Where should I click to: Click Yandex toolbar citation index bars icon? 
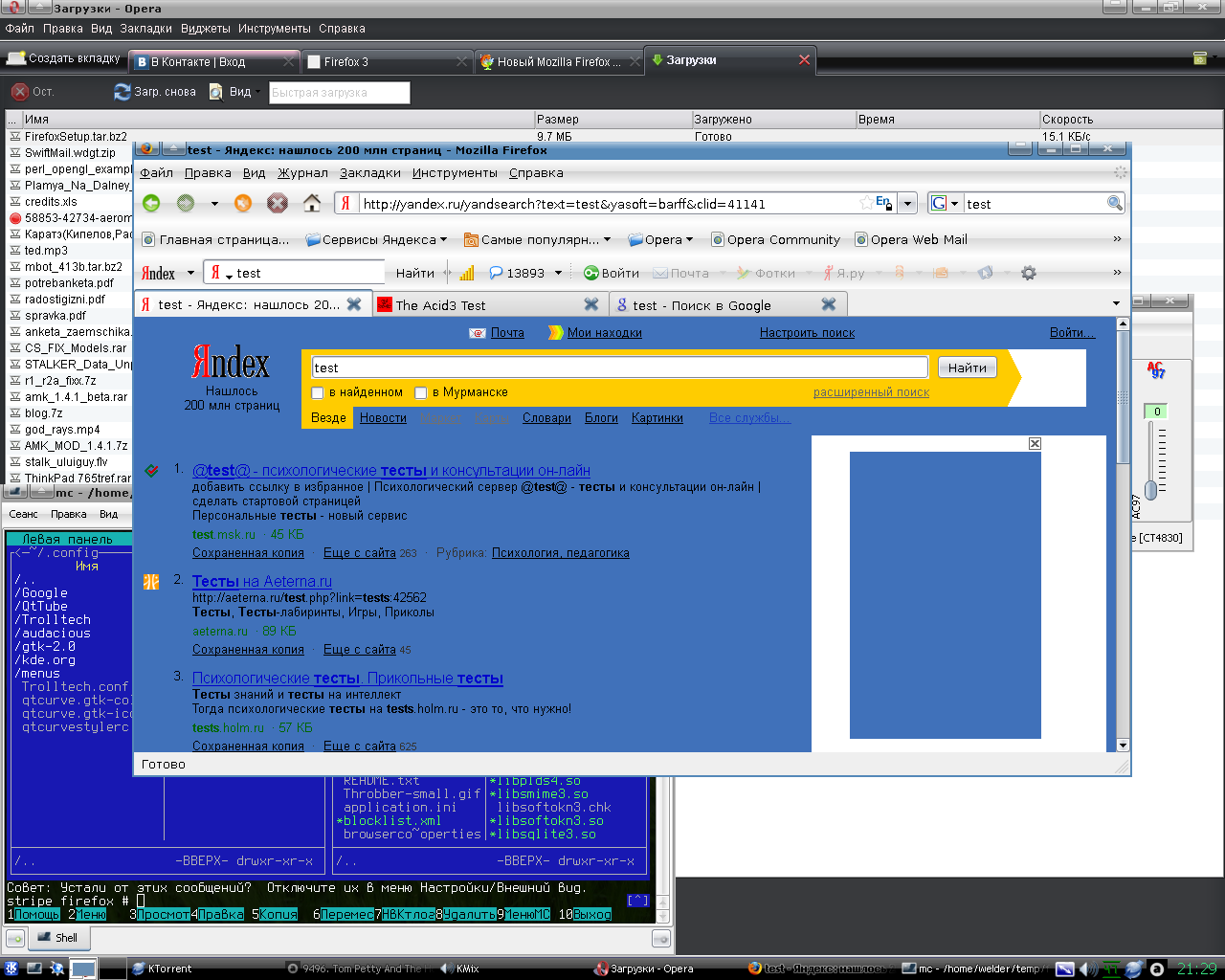466,273
